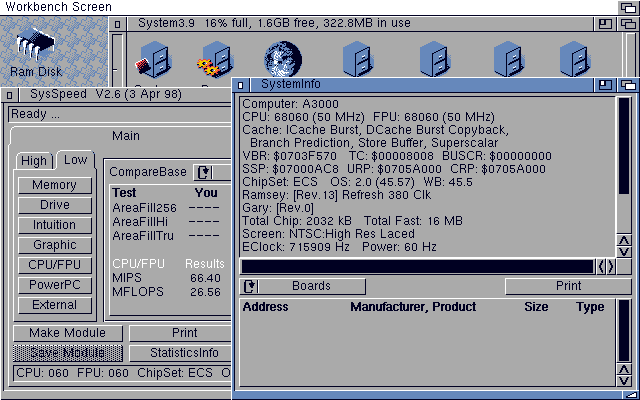This screenshot has height=400, width=640.
Task: Click Workbench Screen depth gadget in title bar
Action: tap(628, 6)
